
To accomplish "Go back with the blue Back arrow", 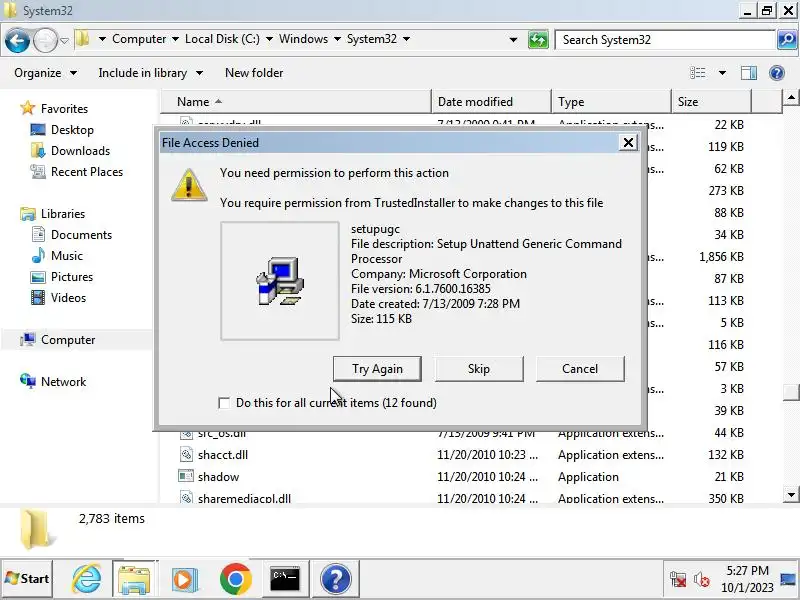I will click(17, 40).
